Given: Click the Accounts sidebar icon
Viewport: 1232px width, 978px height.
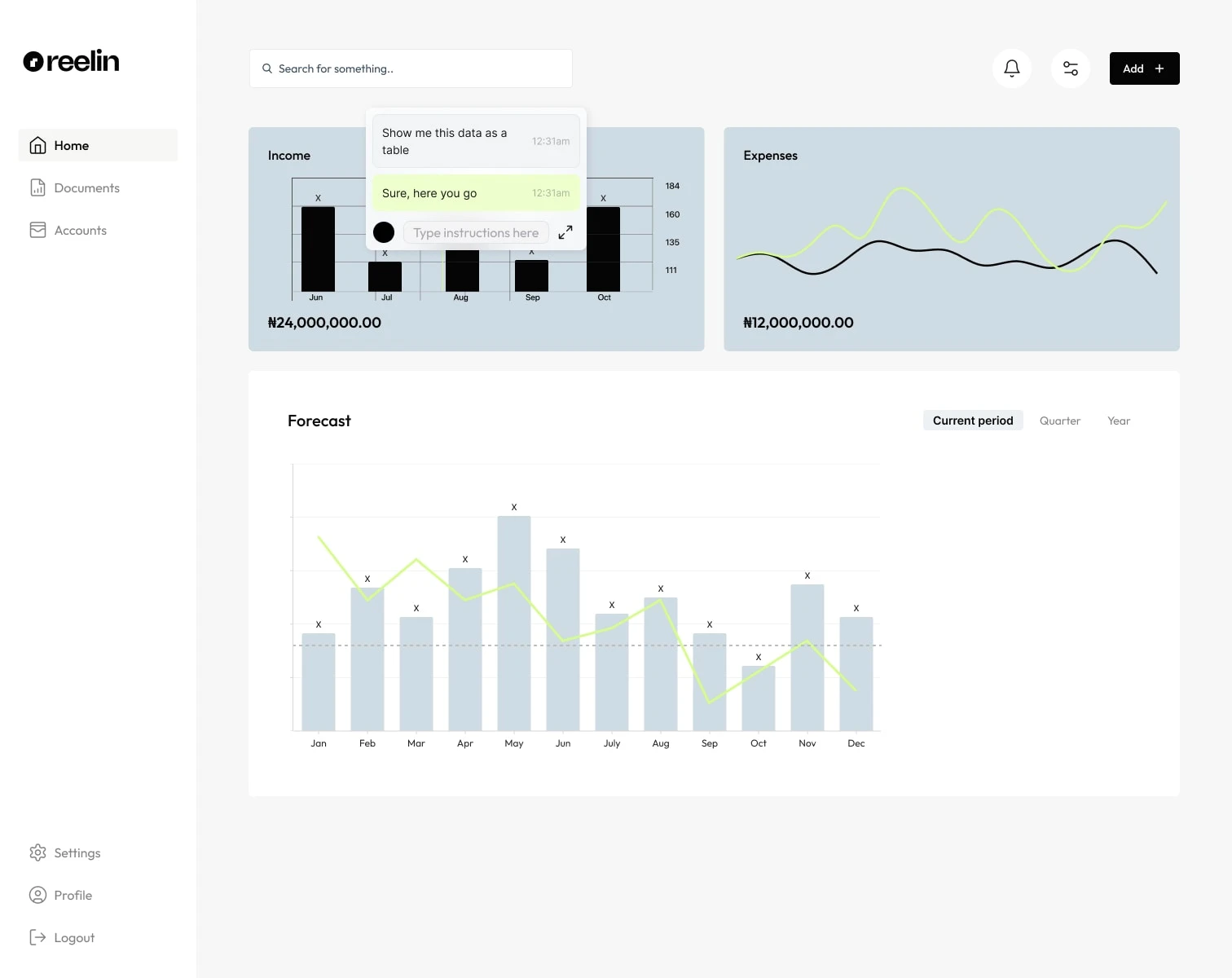Looking at the screenshot, I should (x=37, y=230).
